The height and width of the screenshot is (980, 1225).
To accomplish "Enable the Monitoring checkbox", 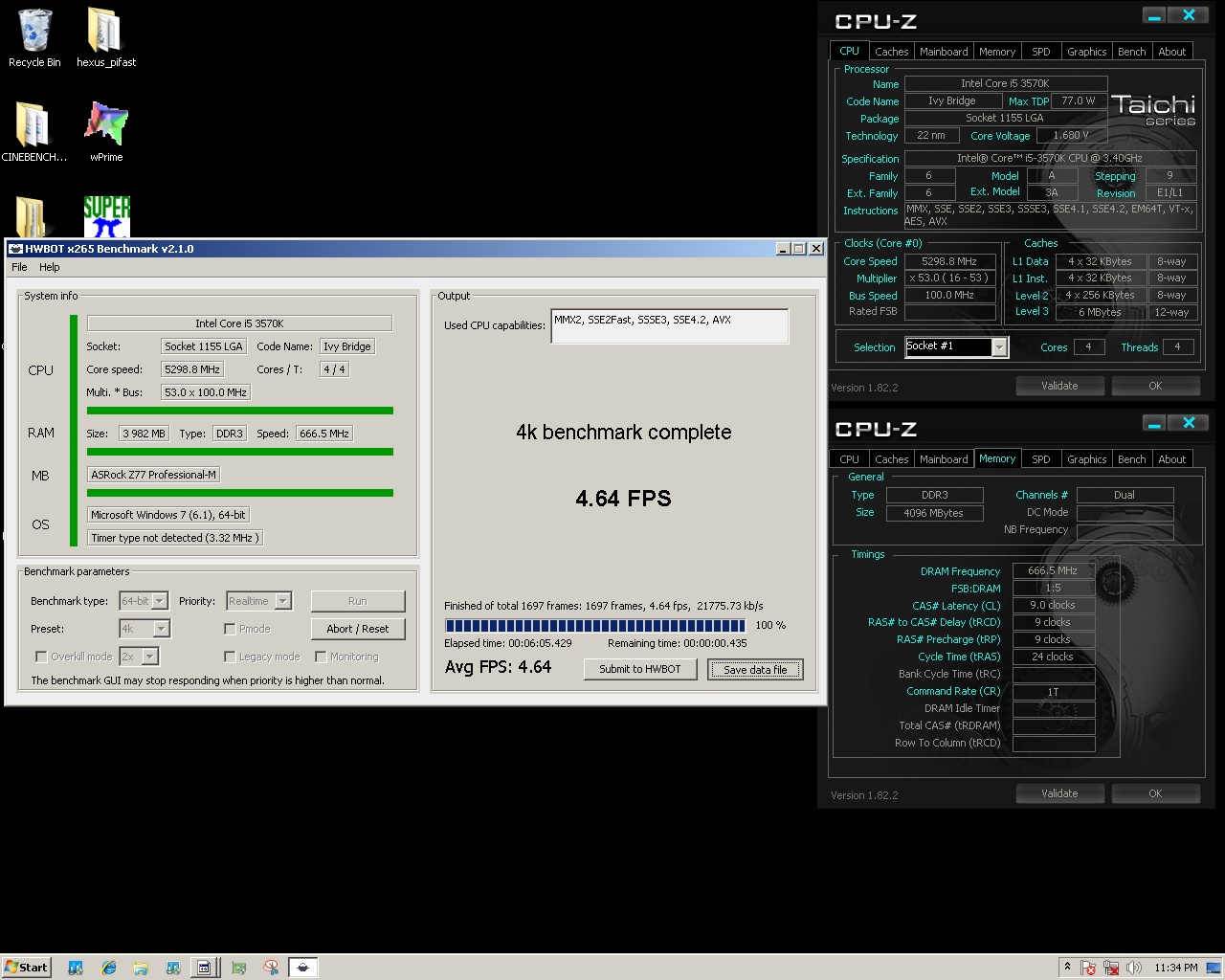I will (321, 657).
